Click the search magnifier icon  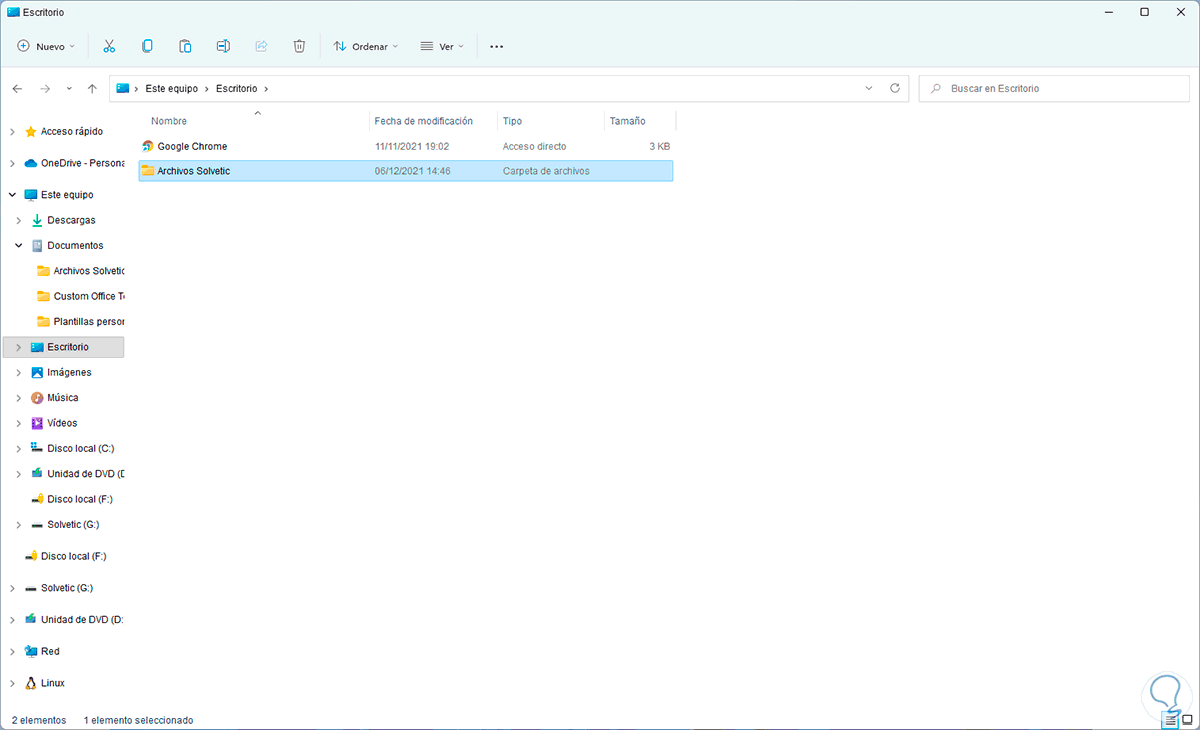[x=936, y=89]
